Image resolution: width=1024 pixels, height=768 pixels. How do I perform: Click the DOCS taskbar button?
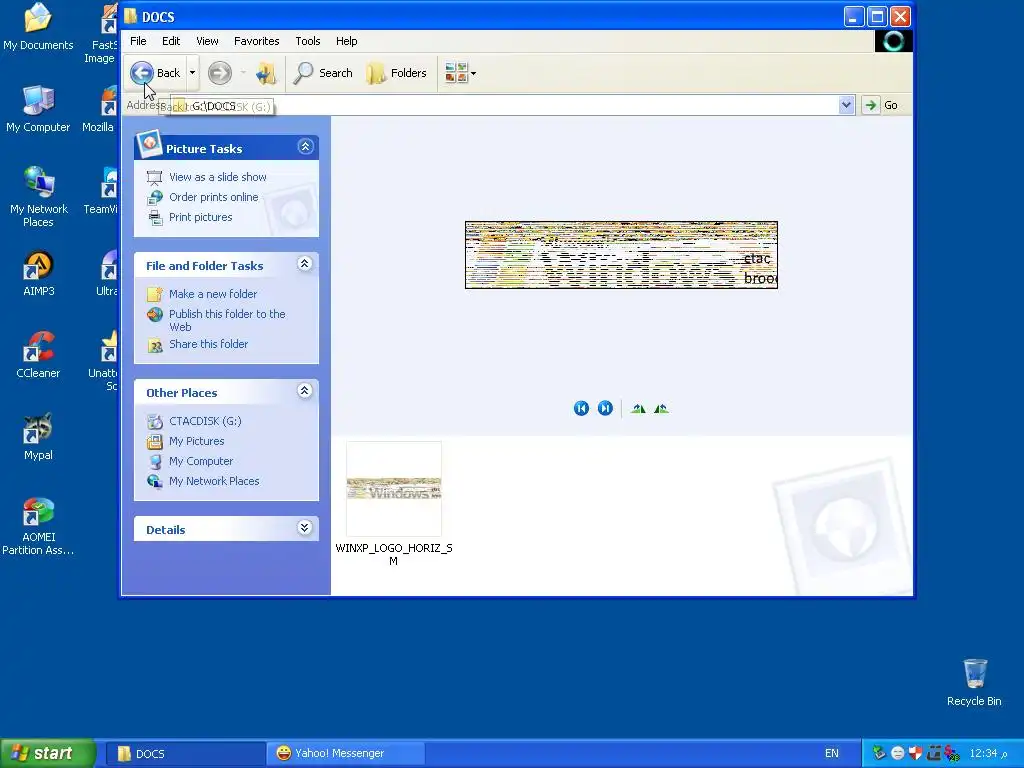pyautogui.click(x=184, y=754)
